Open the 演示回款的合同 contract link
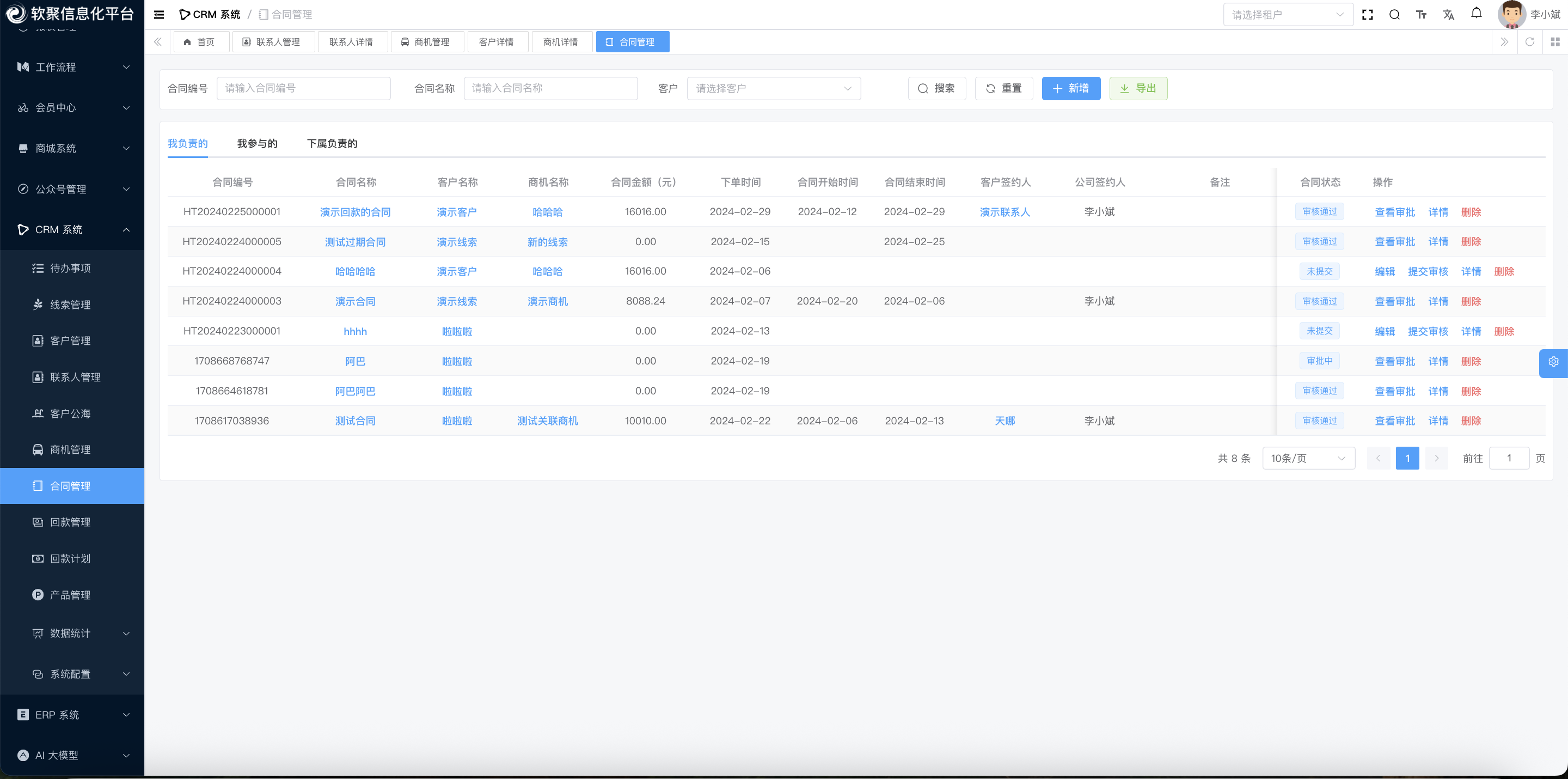 pyautogui.click(x=355, y=212)
